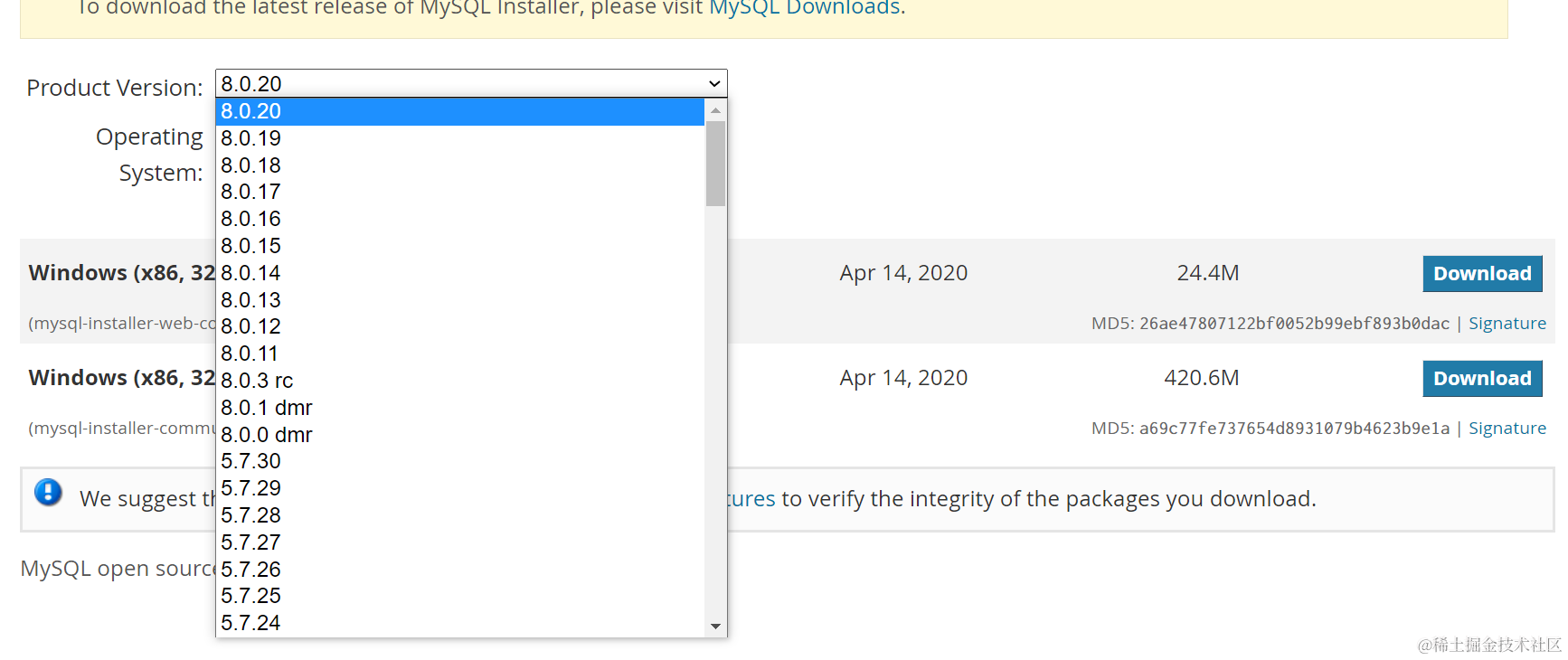
Task: Click Apr 14, 2020 in the 24.4M row
Action: 903,273
